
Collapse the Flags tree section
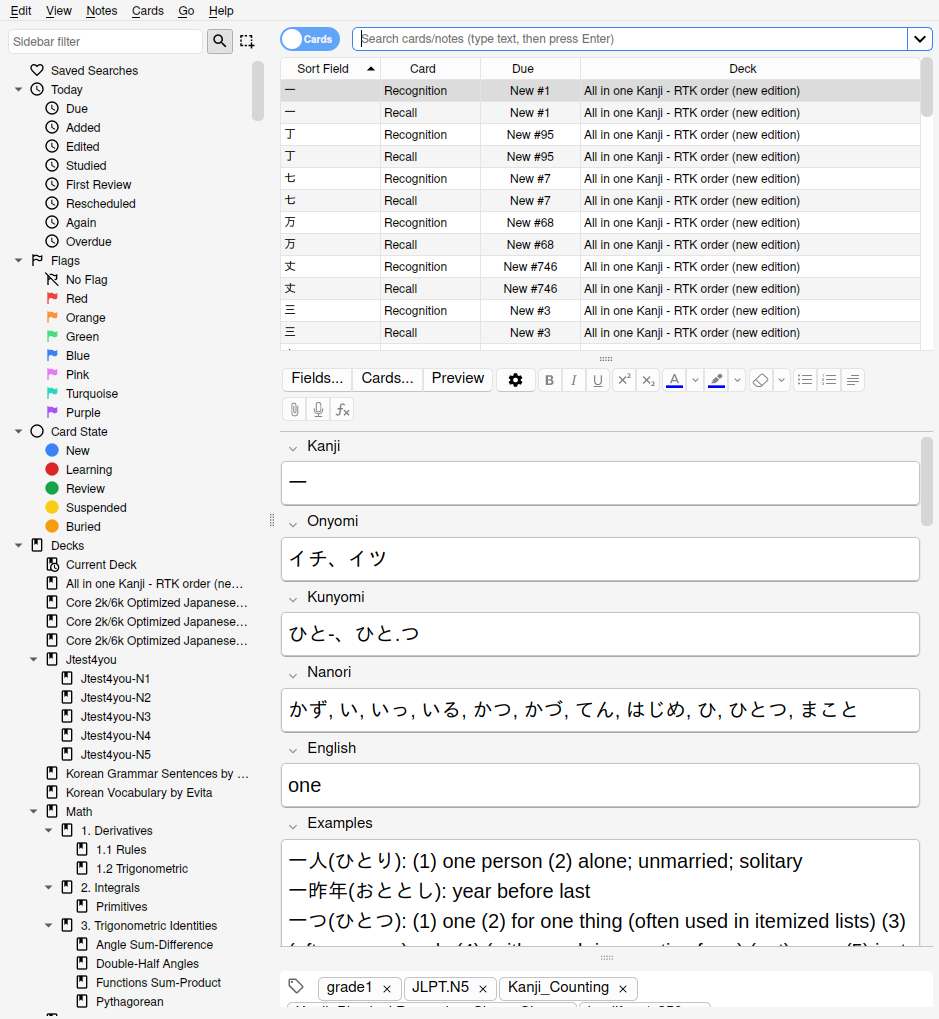click(19, 260)
